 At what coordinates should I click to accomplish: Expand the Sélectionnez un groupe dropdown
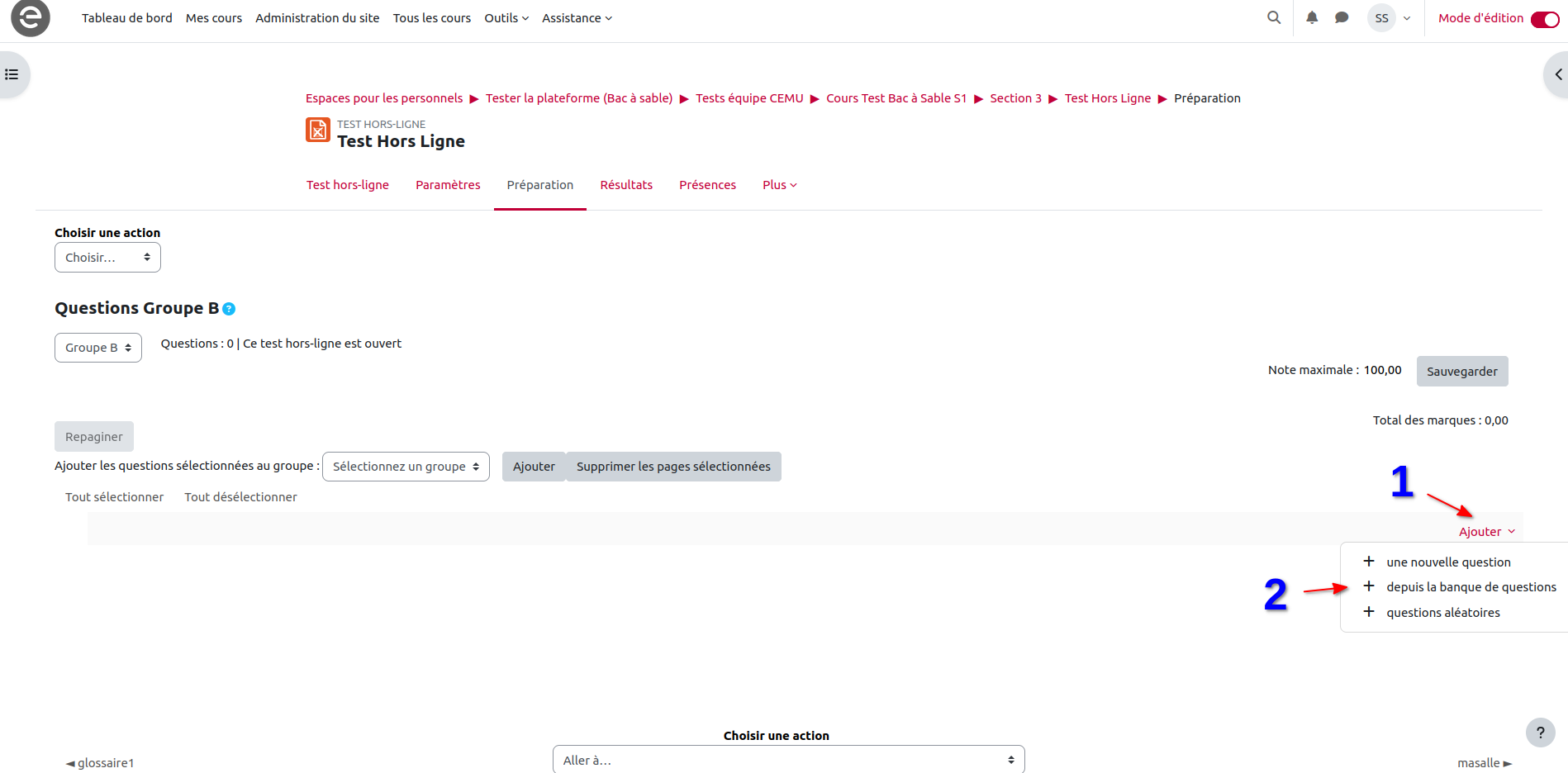406,467
